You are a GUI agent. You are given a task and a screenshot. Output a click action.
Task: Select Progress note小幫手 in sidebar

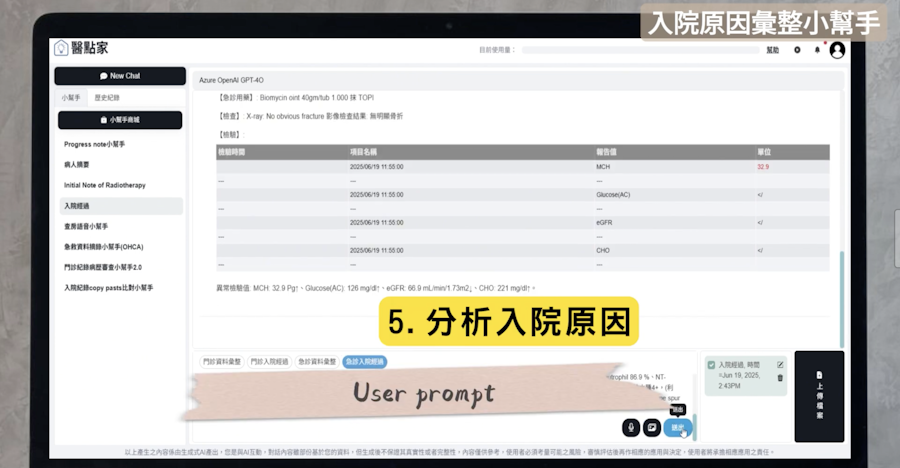[94, 144]
